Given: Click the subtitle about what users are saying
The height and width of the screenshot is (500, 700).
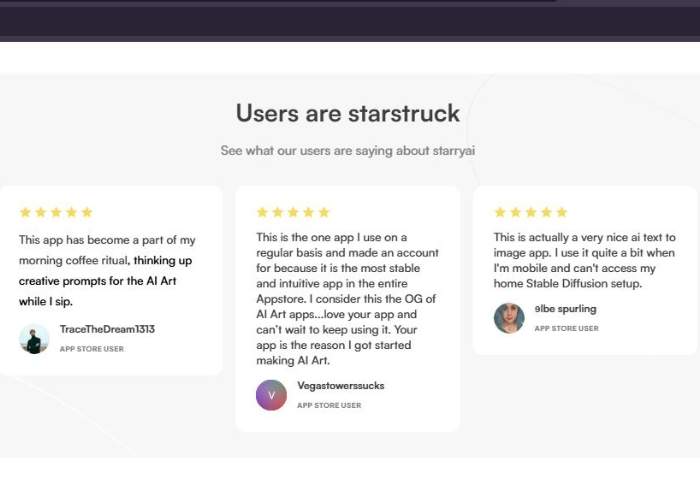Looking at the screenshot, I should pyautogui.click(x=347, y=151).
